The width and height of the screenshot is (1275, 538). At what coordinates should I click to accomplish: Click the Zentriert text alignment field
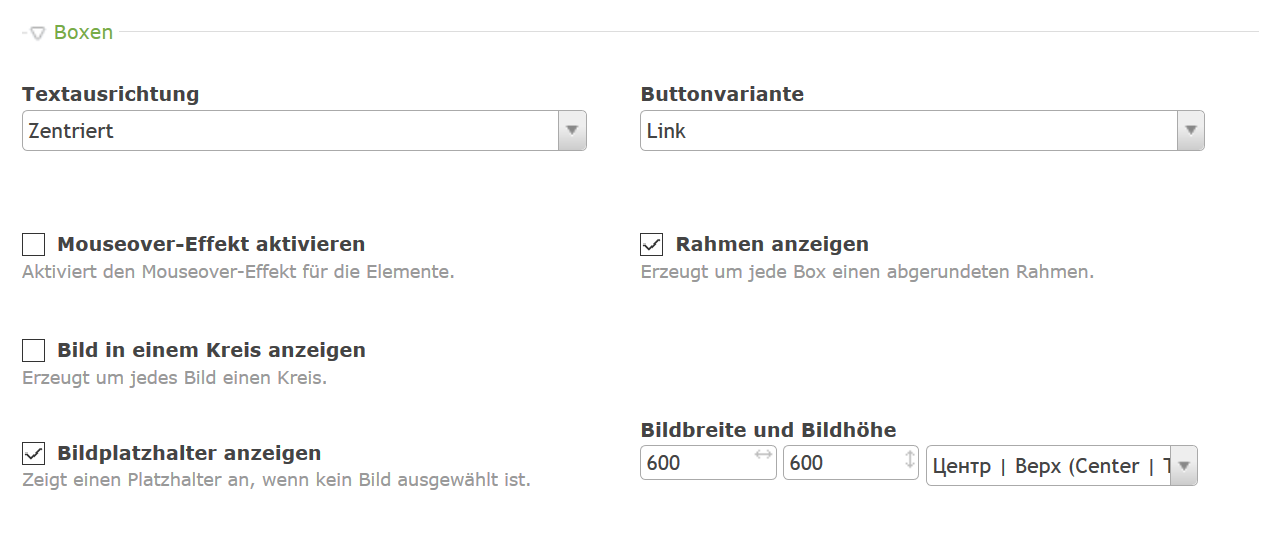290,130
